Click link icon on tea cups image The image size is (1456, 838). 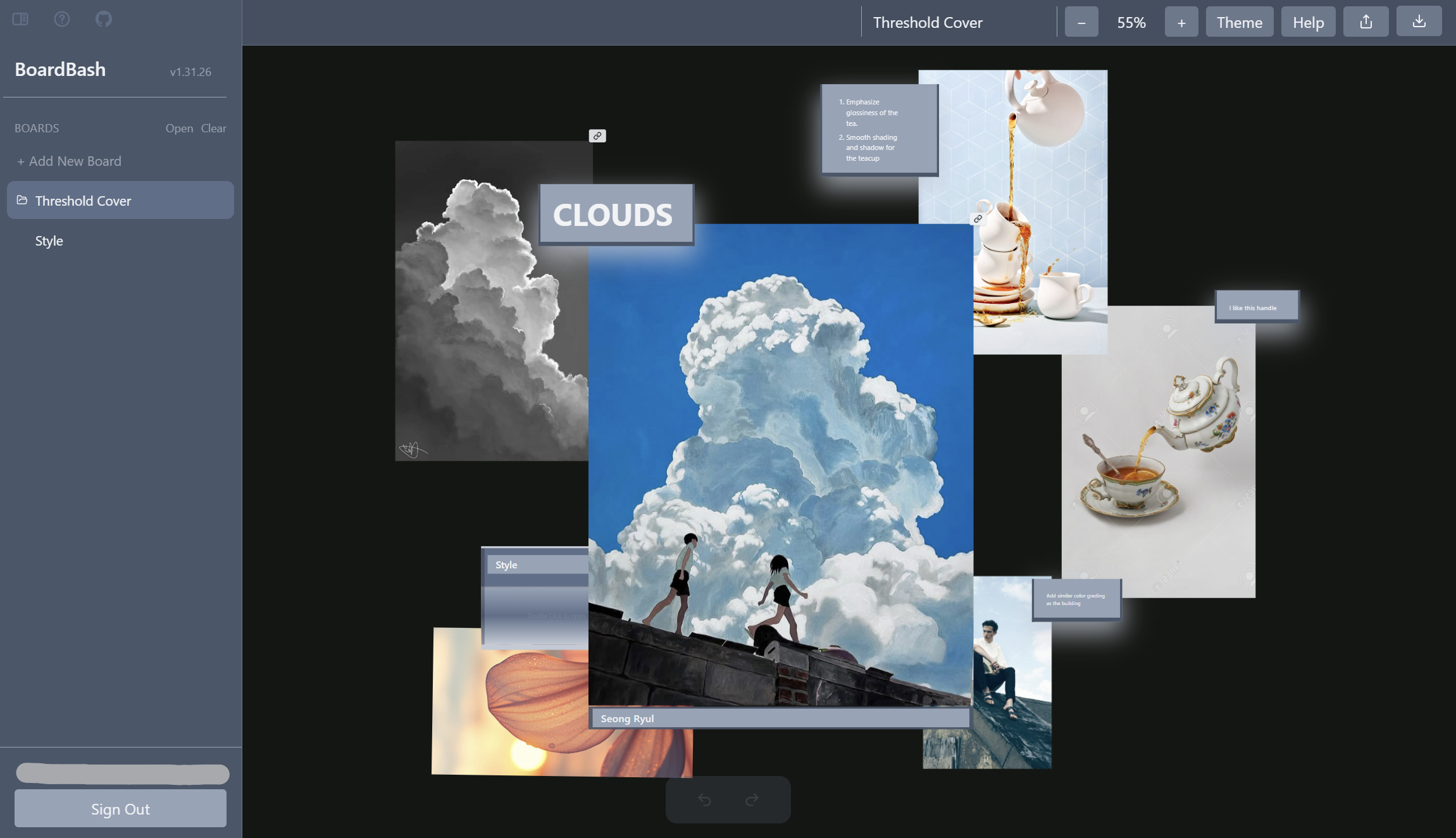(978, 219)
